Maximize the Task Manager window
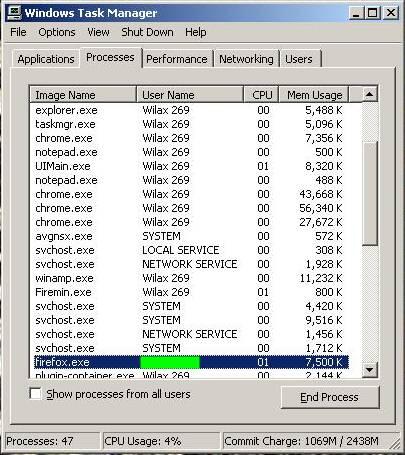 click(x=372, y=13)
